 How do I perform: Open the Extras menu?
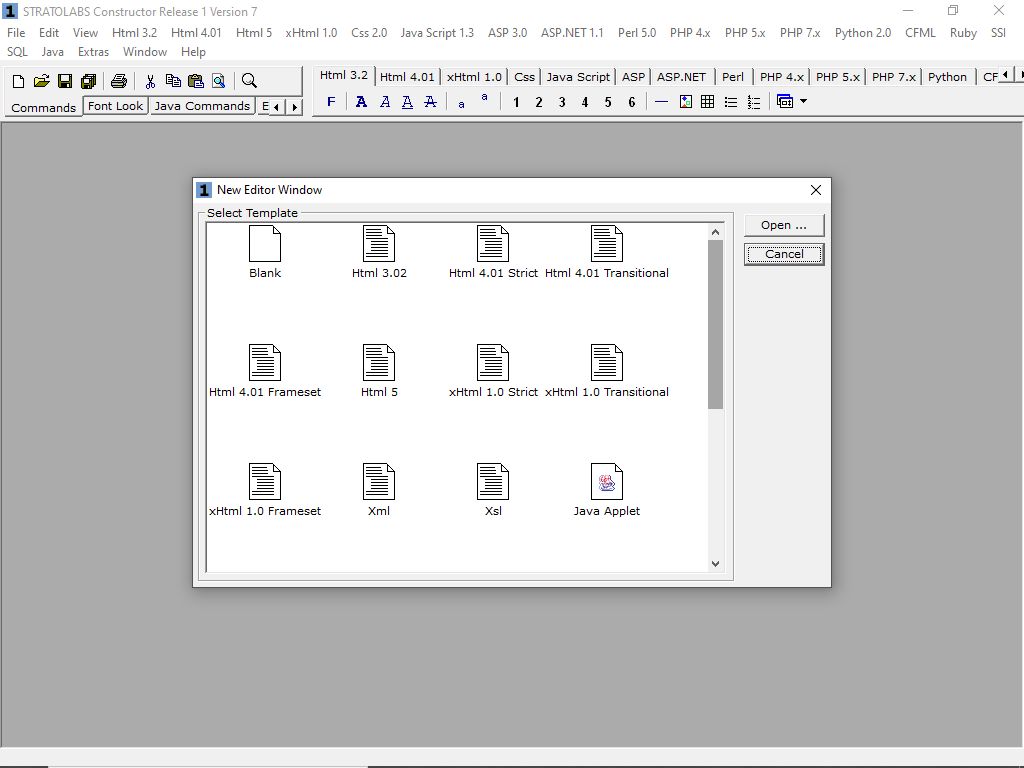93,52
